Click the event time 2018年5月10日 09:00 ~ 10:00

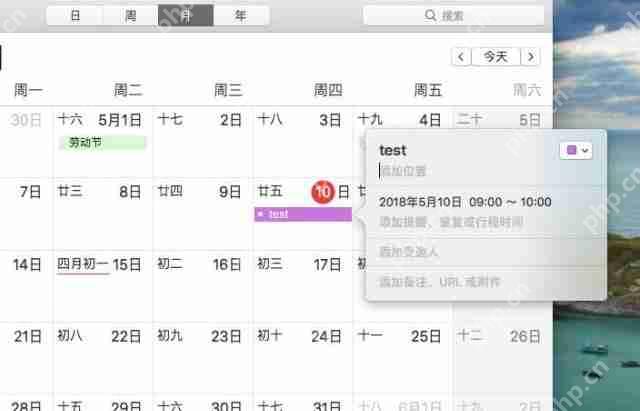(x=465, y=202)
